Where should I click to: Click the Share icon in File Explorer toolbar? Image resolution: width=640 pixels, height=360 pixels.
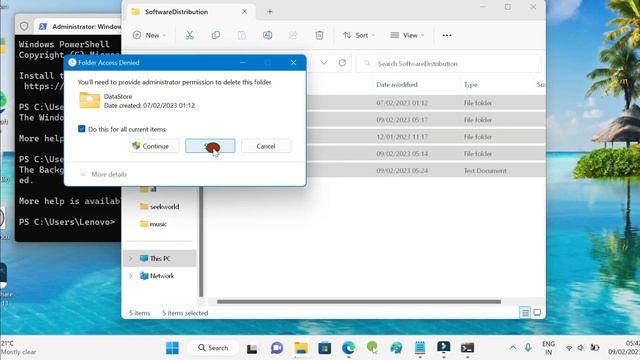293,35
